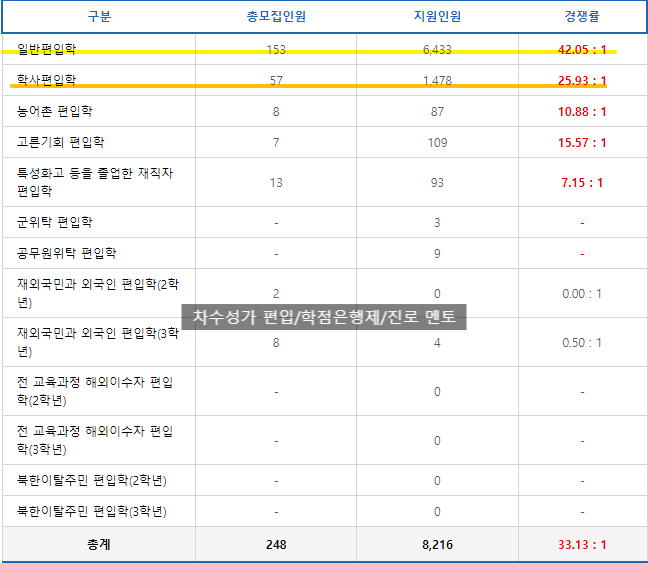Viewport: 648px width, 563px height.
Task: Select the 학사편입학 row label
Action: click(46, 80)
